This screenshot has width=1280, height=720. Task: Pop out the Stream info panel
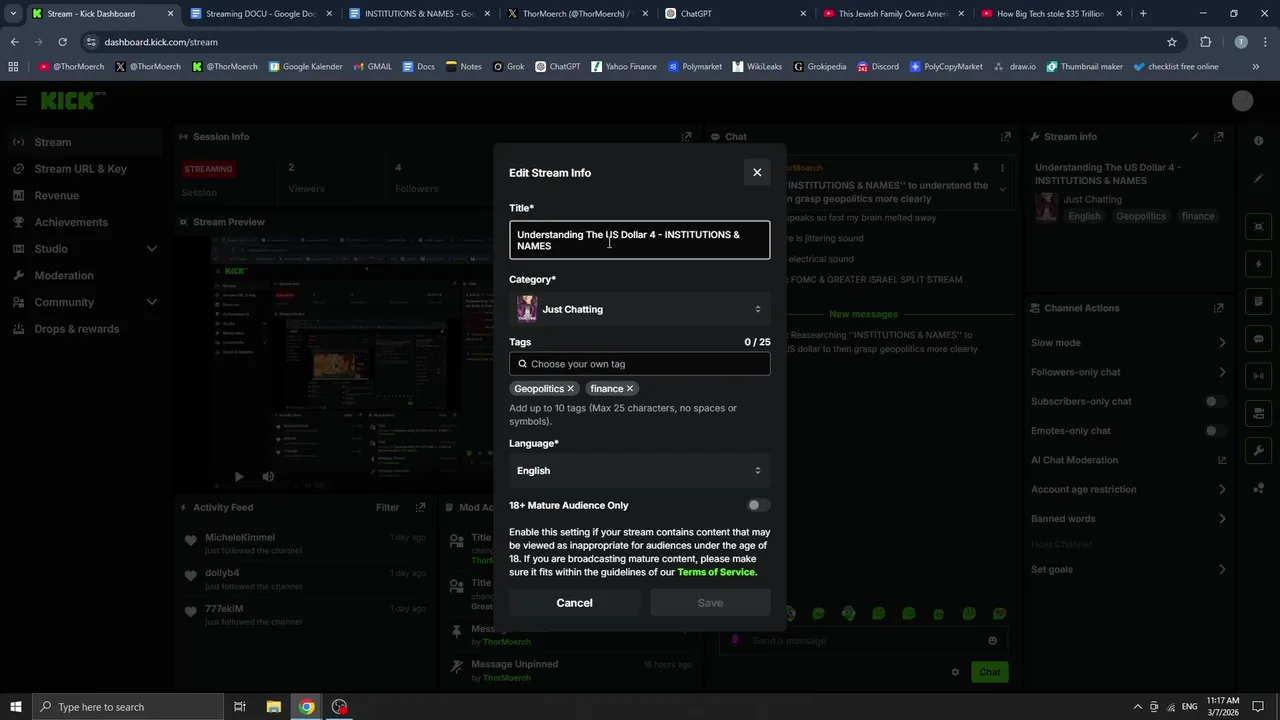point(1219,137)
